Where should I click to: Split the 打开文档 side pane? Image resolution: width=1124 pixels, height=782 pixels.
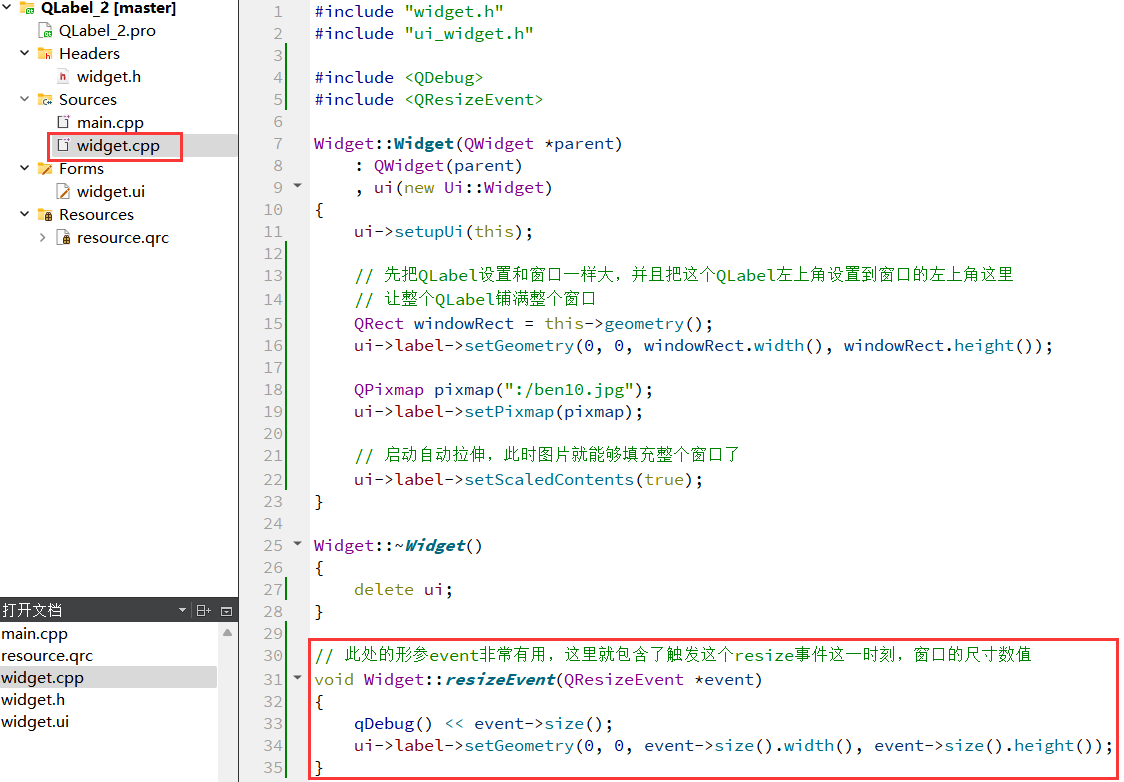204,611
